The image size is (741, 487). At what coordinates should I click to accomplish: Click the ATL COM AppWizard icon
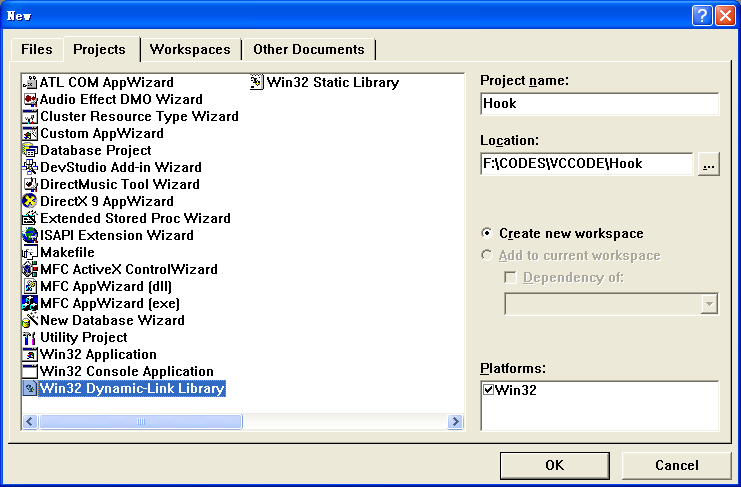(30, 82)
